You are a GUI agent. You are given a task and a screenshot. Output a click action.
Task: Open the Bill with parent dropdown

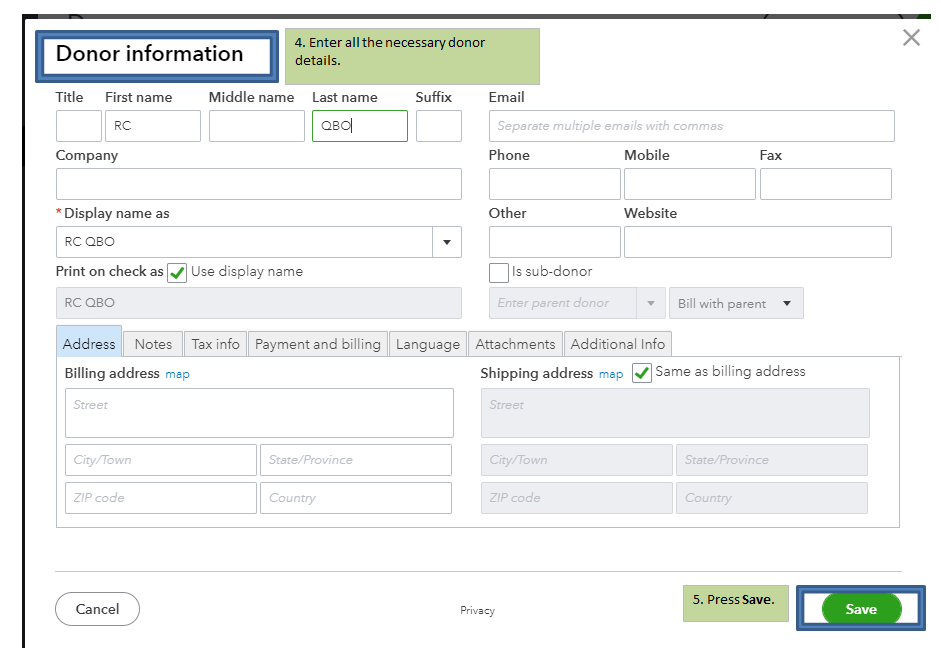tap(736, 303)
